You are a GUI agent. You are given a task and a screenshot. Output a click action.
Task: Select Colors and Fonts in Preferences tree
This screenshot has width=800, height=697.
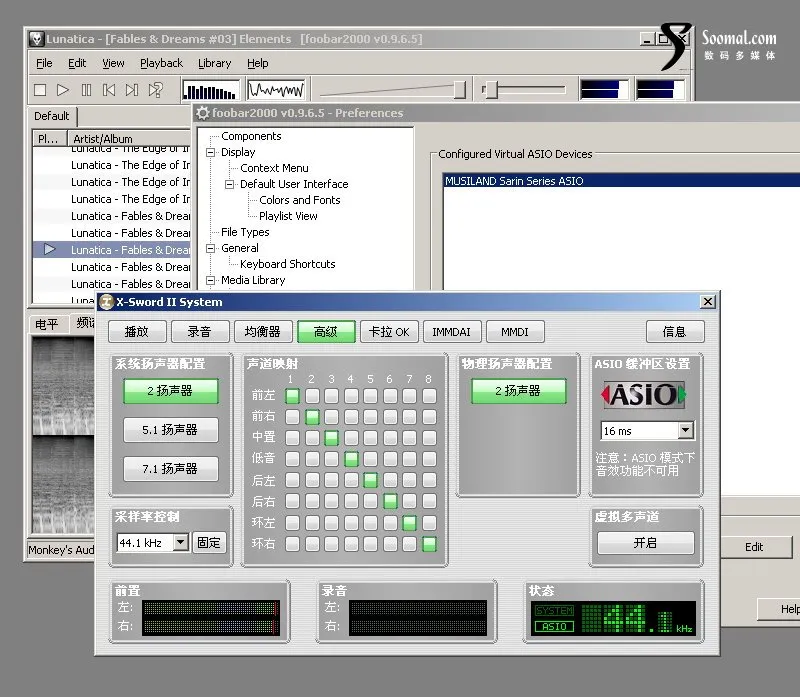pyautogui.click(x=299, y=200)
